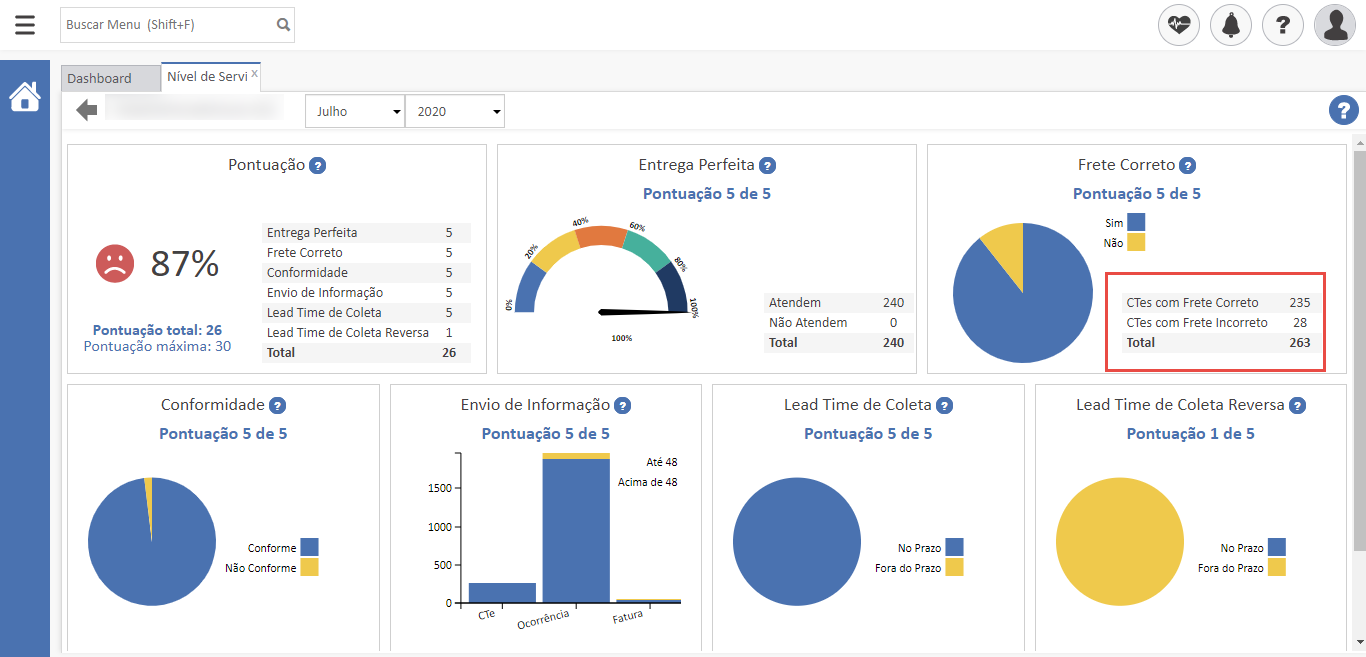The width and height of the screenshot is (1366, 657).
Task: Click the vertical scrollbar on the right
Action: point(1358,350)
